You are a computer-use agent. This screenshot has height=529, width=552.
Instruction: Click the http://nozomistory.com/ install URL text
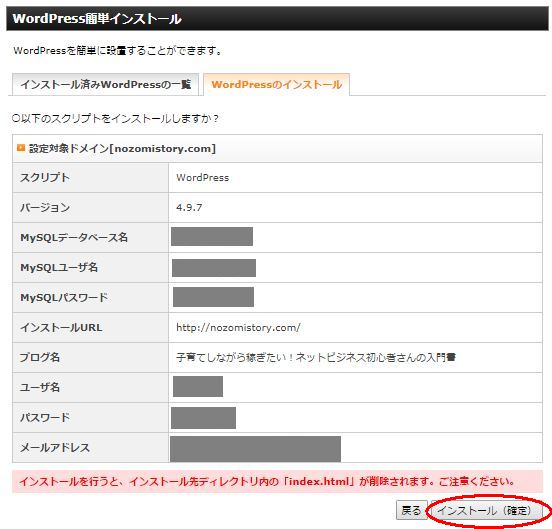(x=238, y=328)
